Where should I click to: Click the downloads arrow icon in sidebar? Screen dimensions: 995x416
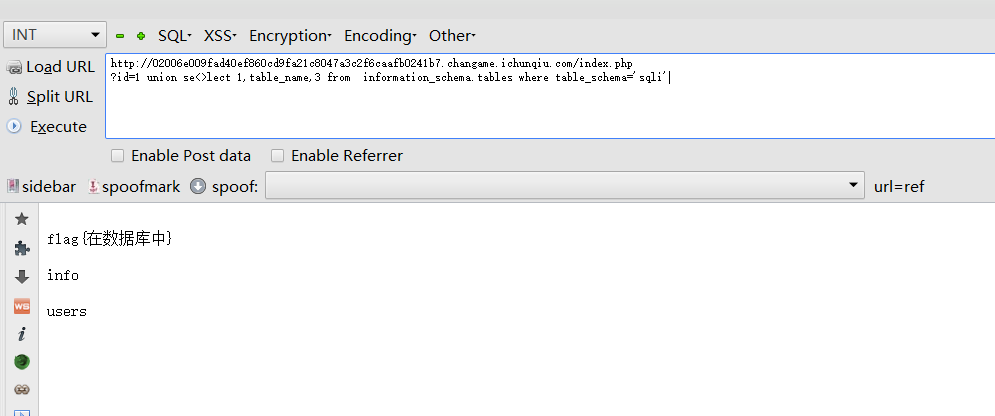tap(22, 277)
